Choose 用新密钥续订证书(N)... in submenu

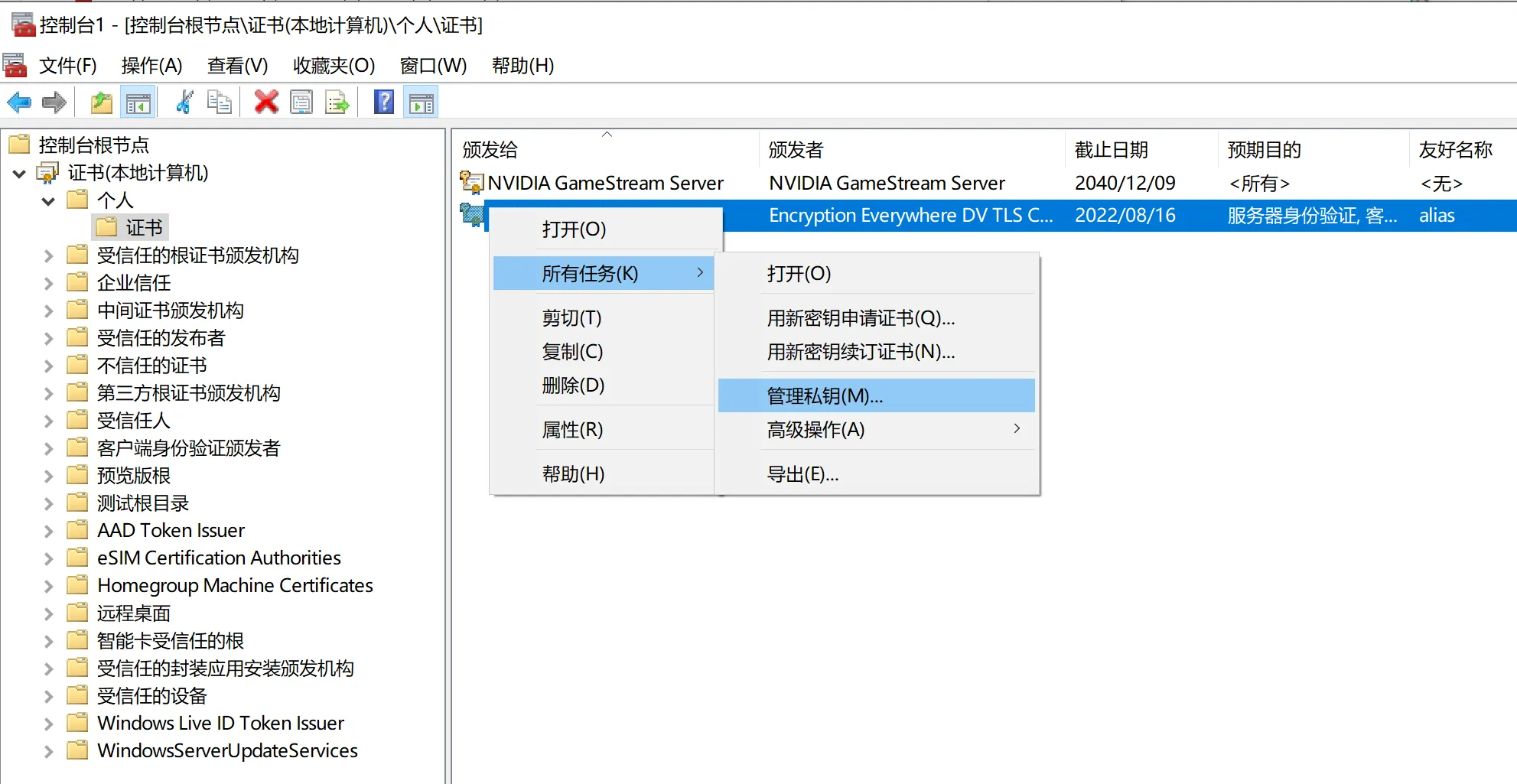click(x=876, y=352)
